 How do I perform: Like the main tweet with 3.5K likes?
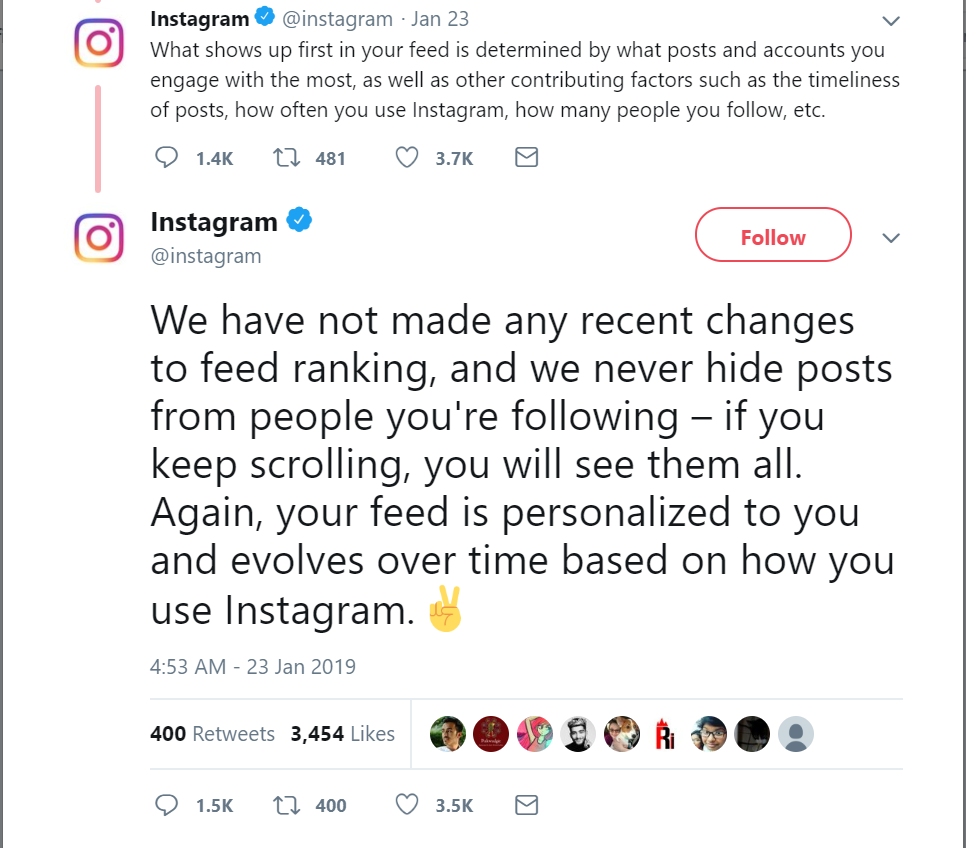pos(406,805)
